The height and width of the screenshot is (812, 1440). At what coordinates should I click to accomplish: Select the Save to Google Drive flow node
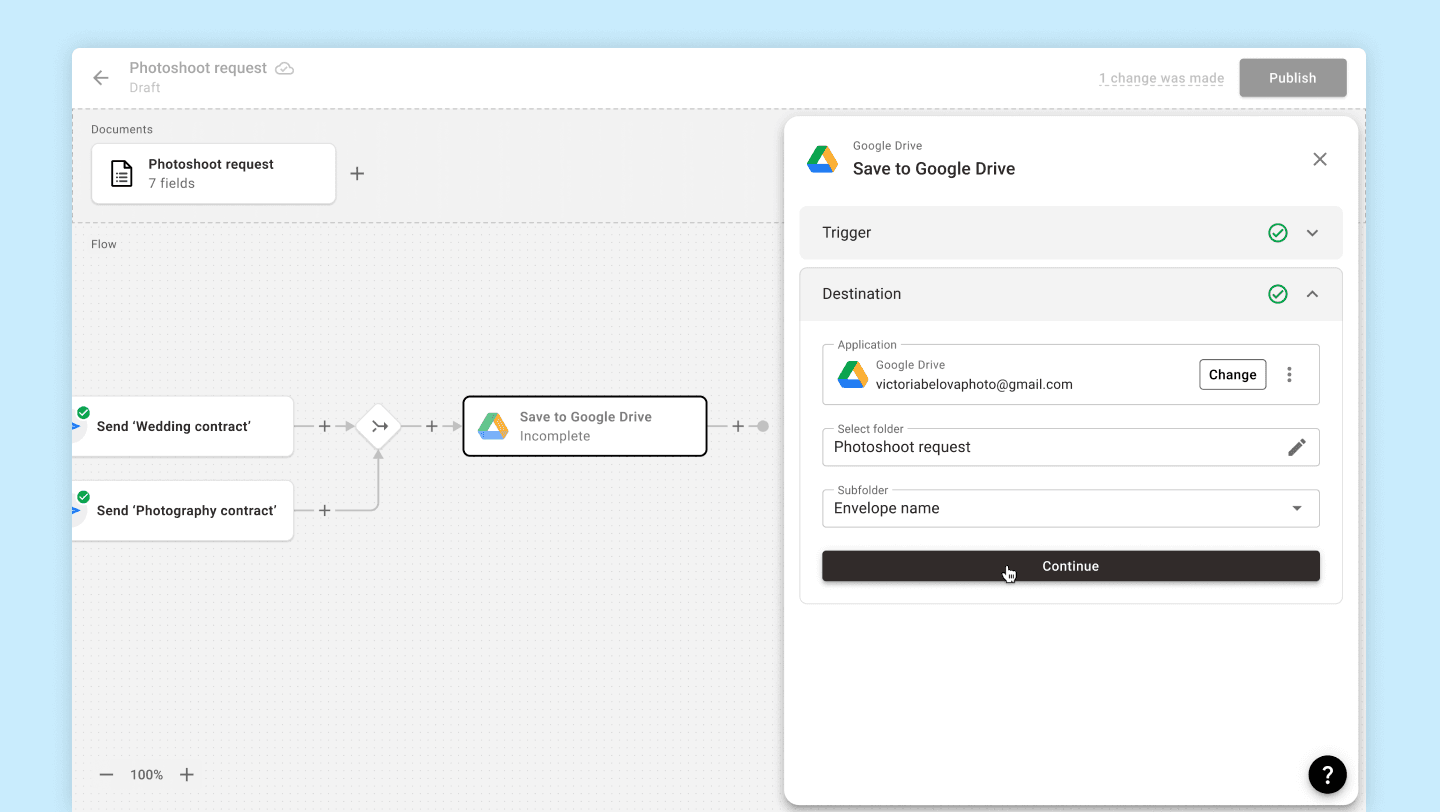pyautogui.click(x=585, y=426)
